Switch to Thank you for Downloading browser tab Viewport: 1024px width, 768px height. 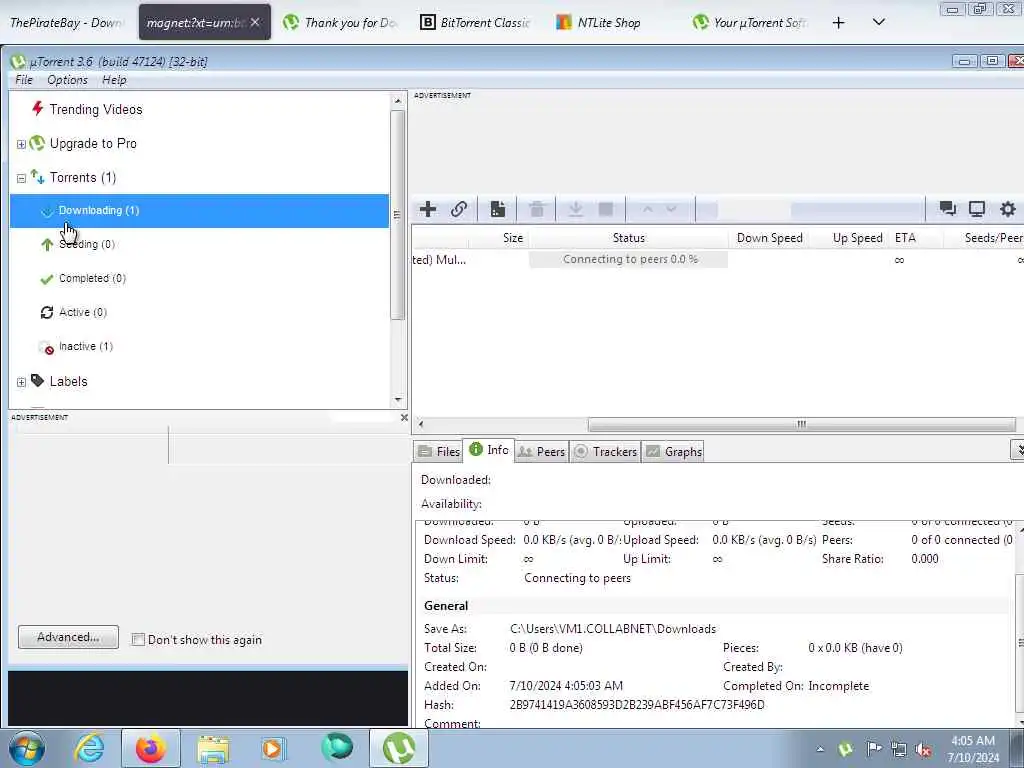click(x=340, y=22)
